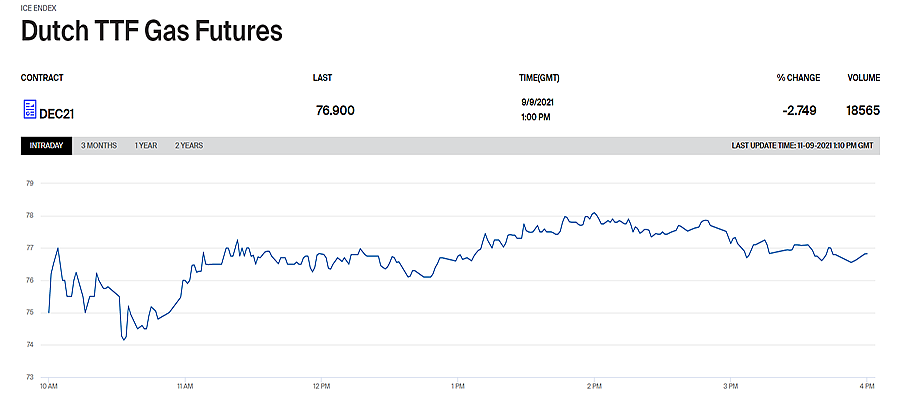Click the % CHANGE column header
This screenshot has width=900, height=400.
798,78
